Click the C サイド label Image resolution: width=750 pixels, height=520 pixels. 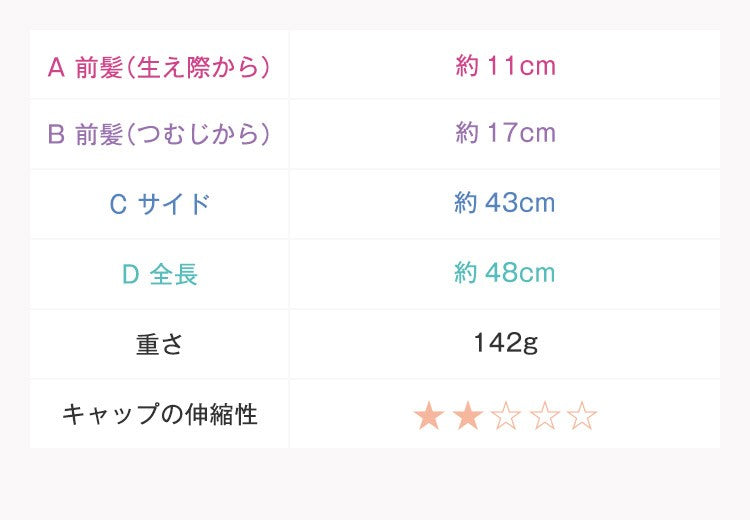click(159, 204)
